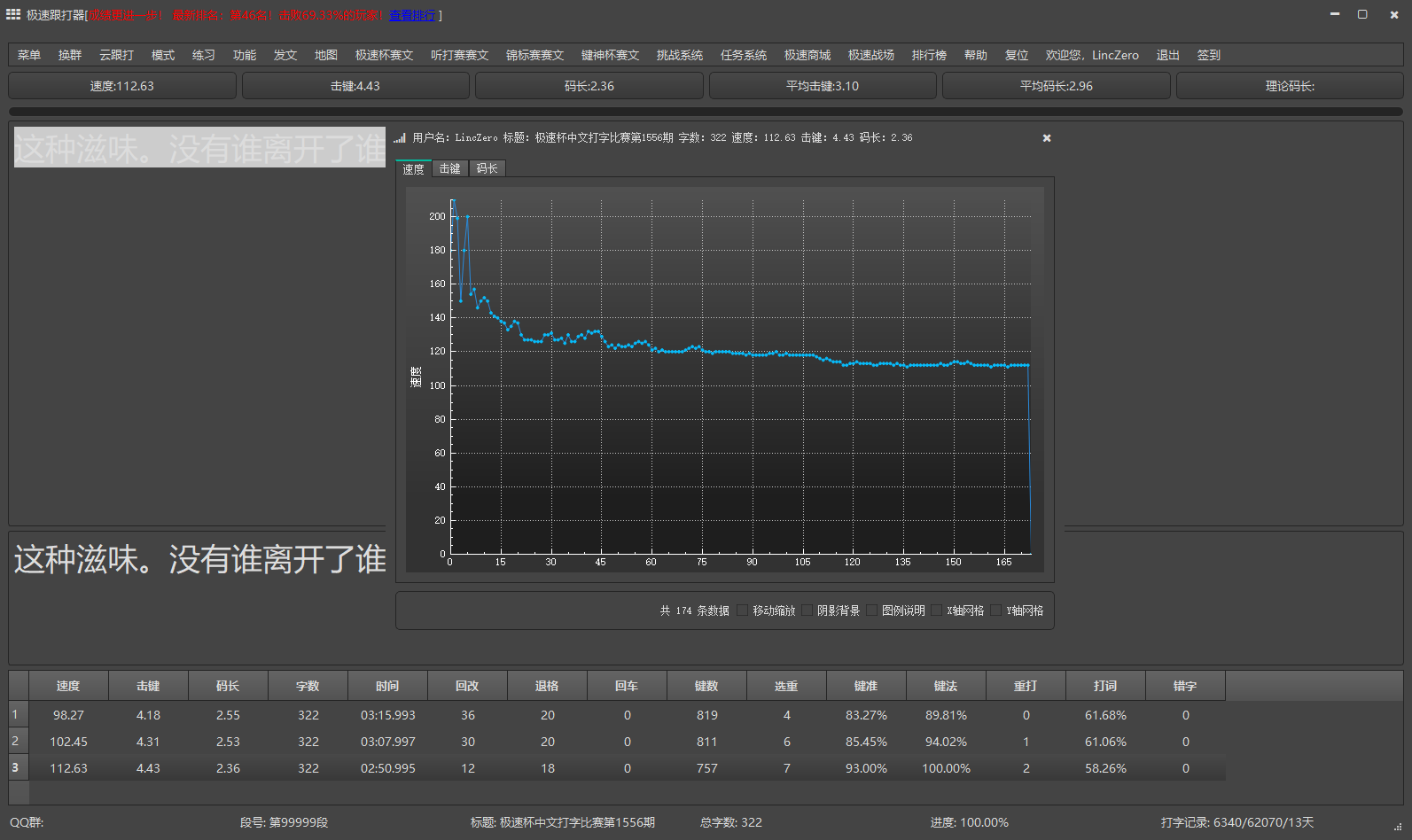Close the speed chart panel
Image resolution: width=1412 pixels, height=840 pixels.
(x=1046, y=138)
